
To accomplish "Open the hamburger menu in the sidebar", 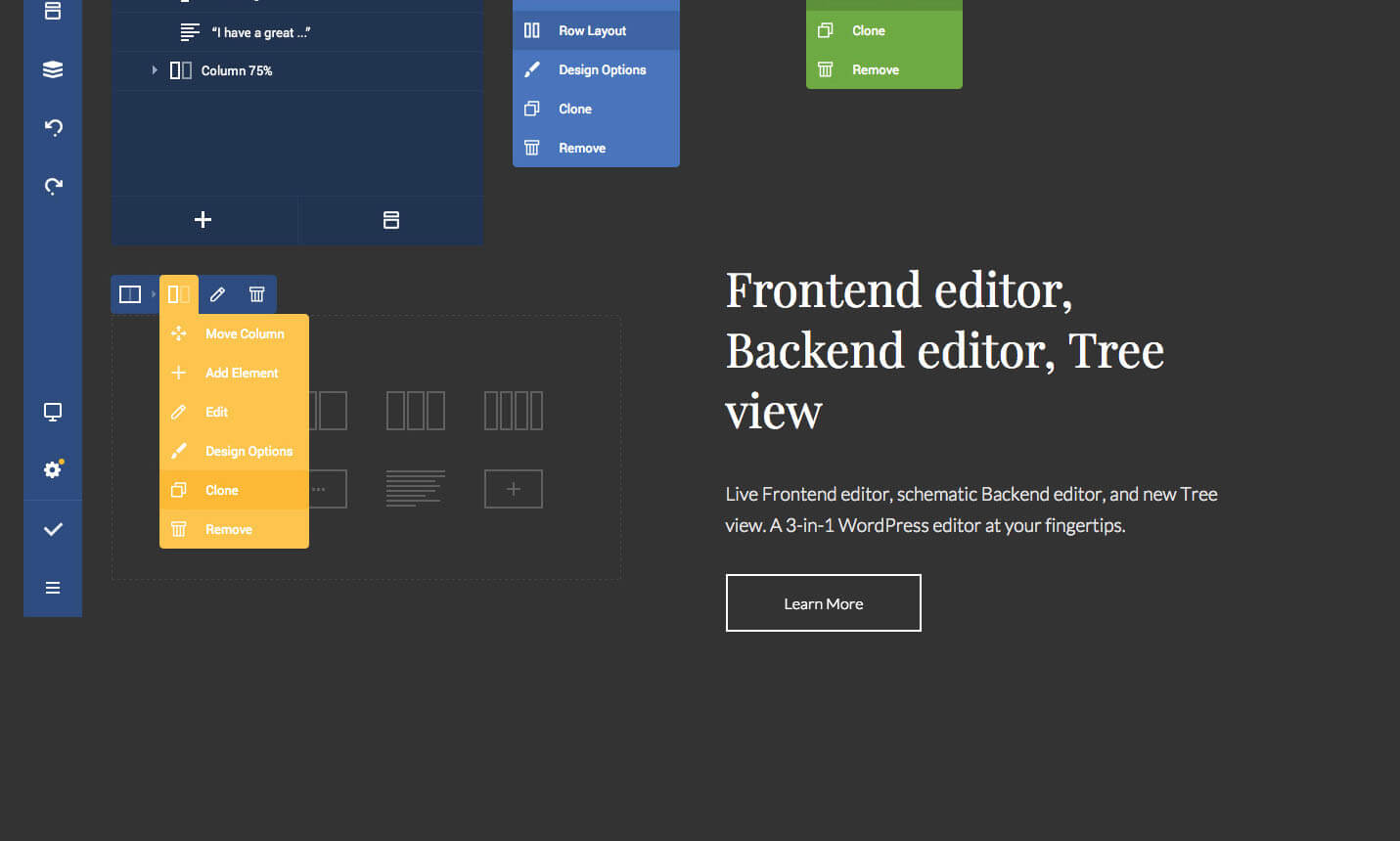I will point(53,588).
